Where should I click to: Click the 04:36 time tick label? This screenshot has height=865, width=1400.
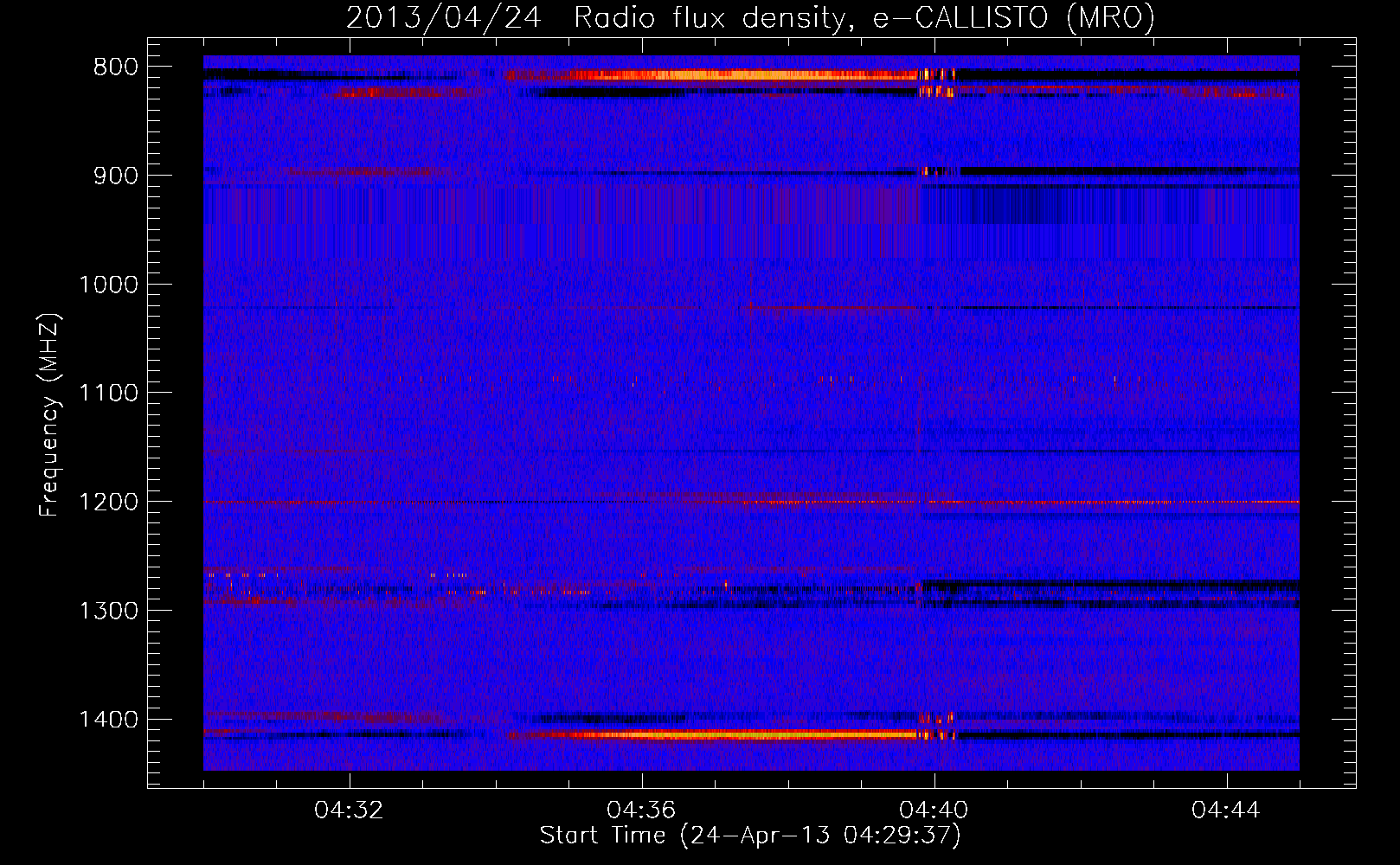(641, 811)
